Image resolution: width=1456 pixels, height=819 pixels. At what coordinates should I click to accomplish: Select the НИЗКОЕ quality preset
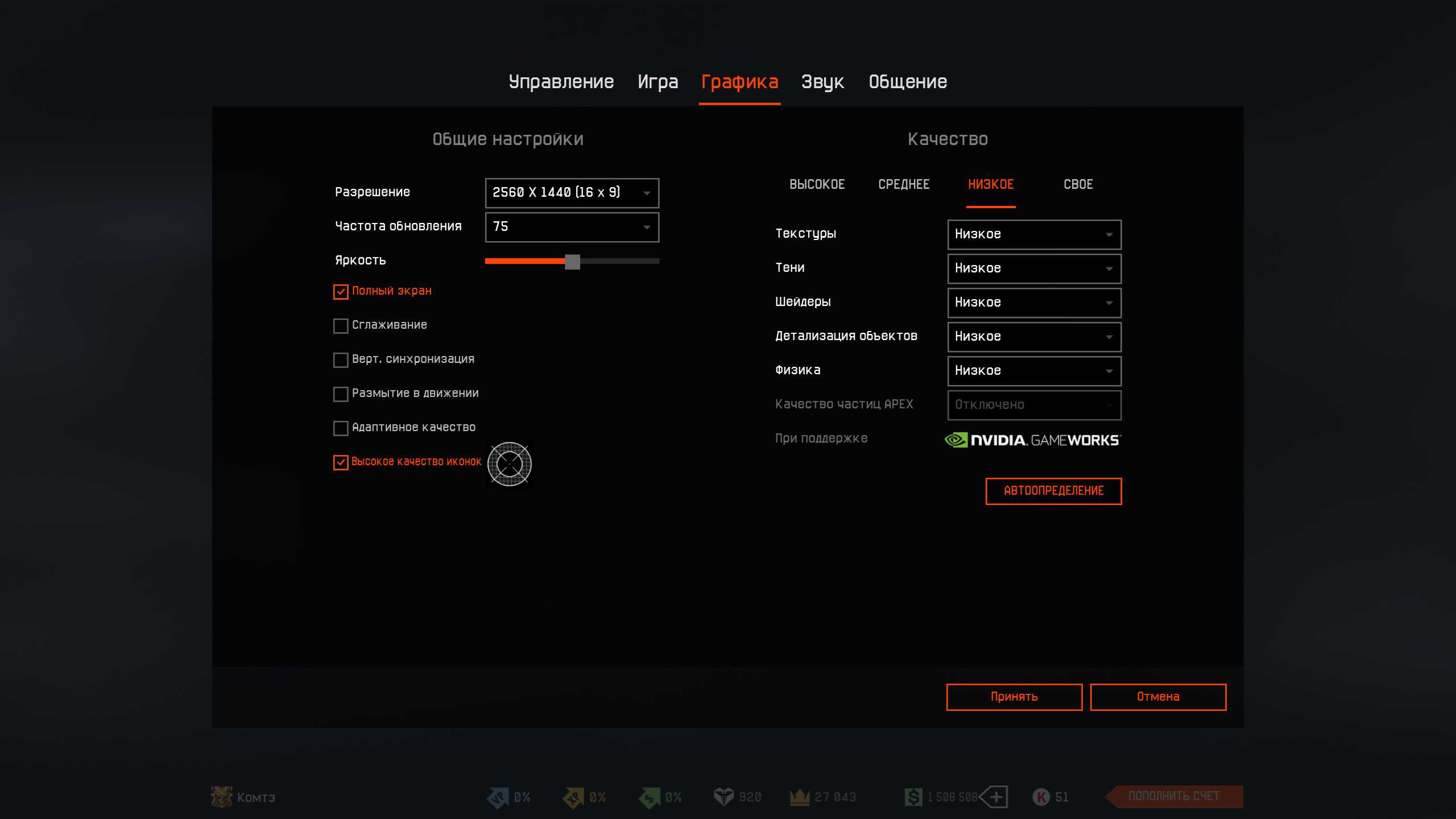(x=991, y=184)
